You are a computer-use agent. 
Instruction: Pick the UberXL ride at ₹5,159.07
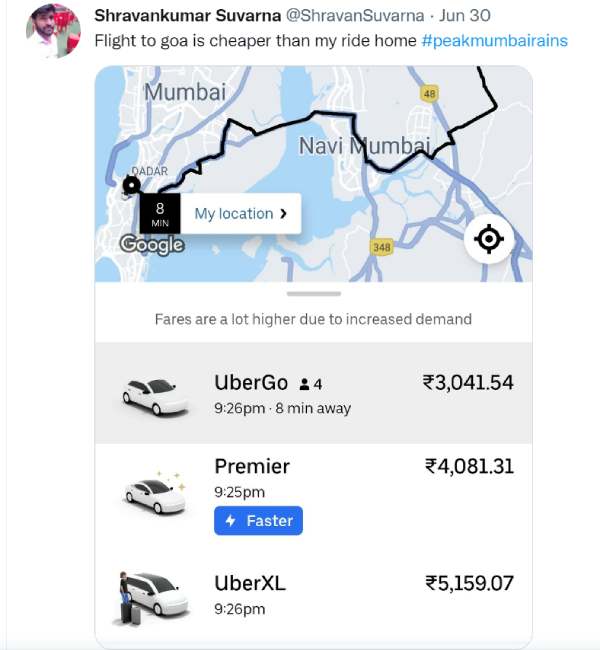tap(313, 594)
